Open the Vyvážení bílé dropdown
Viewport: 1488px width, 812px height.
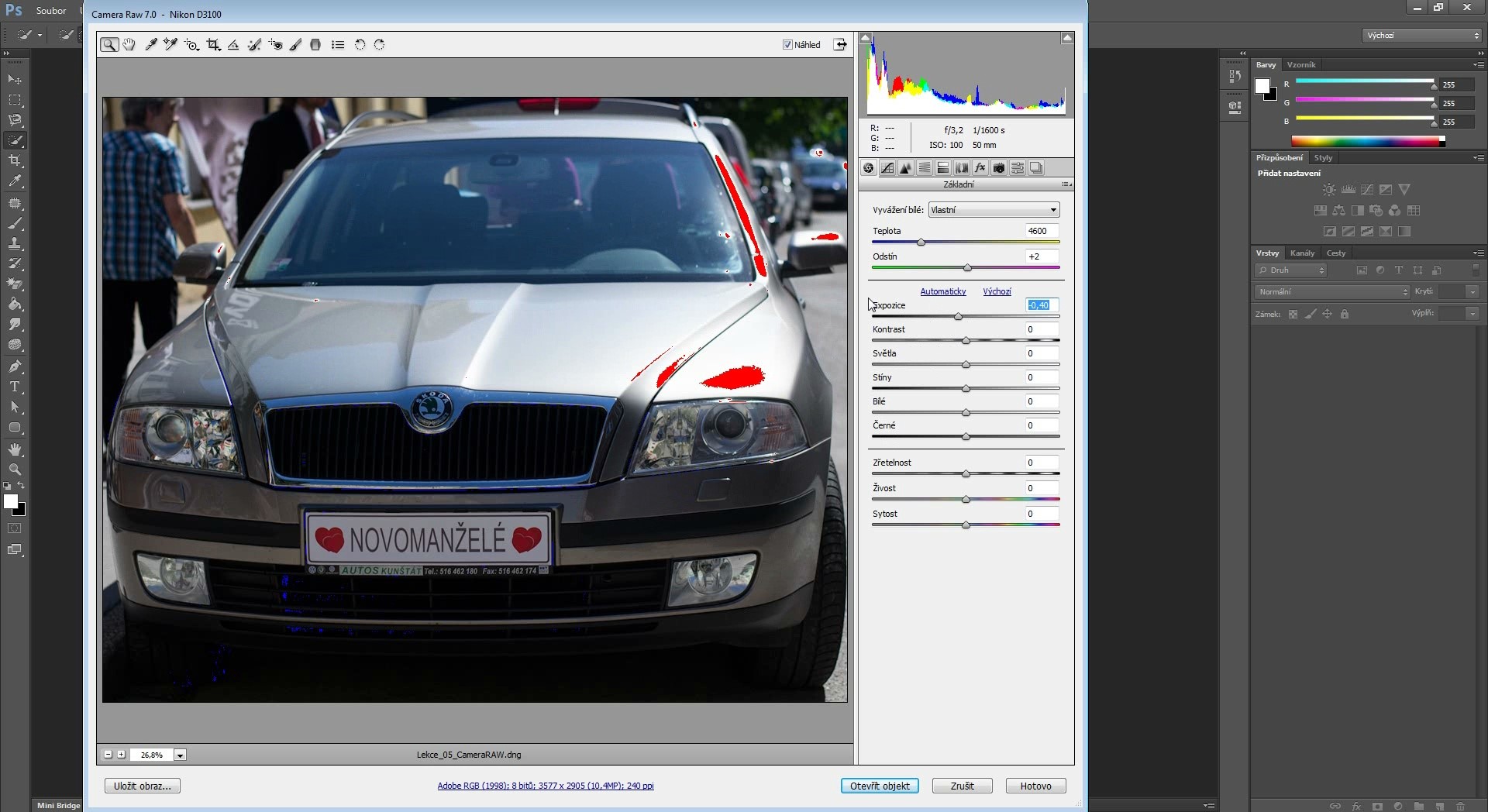pos(994,210)
